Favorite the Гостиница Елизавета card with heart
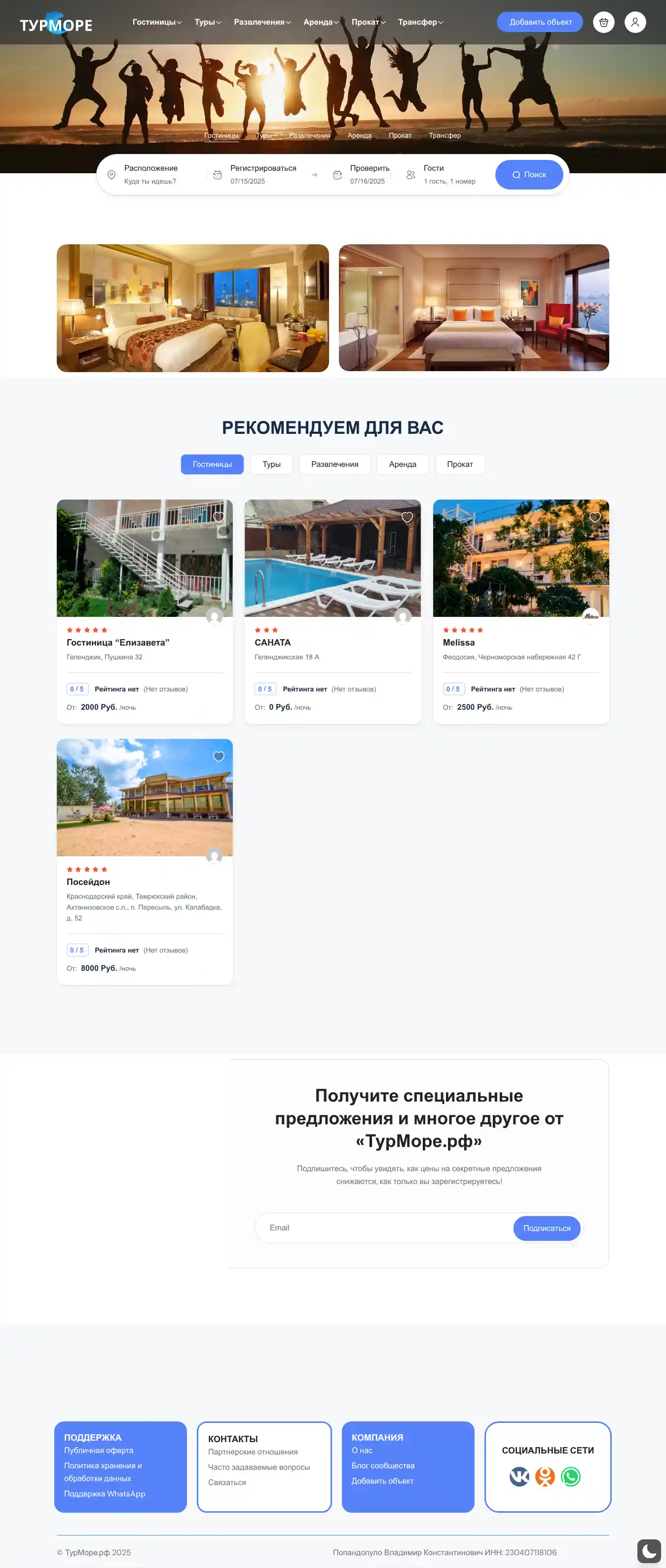 [219, 517]
